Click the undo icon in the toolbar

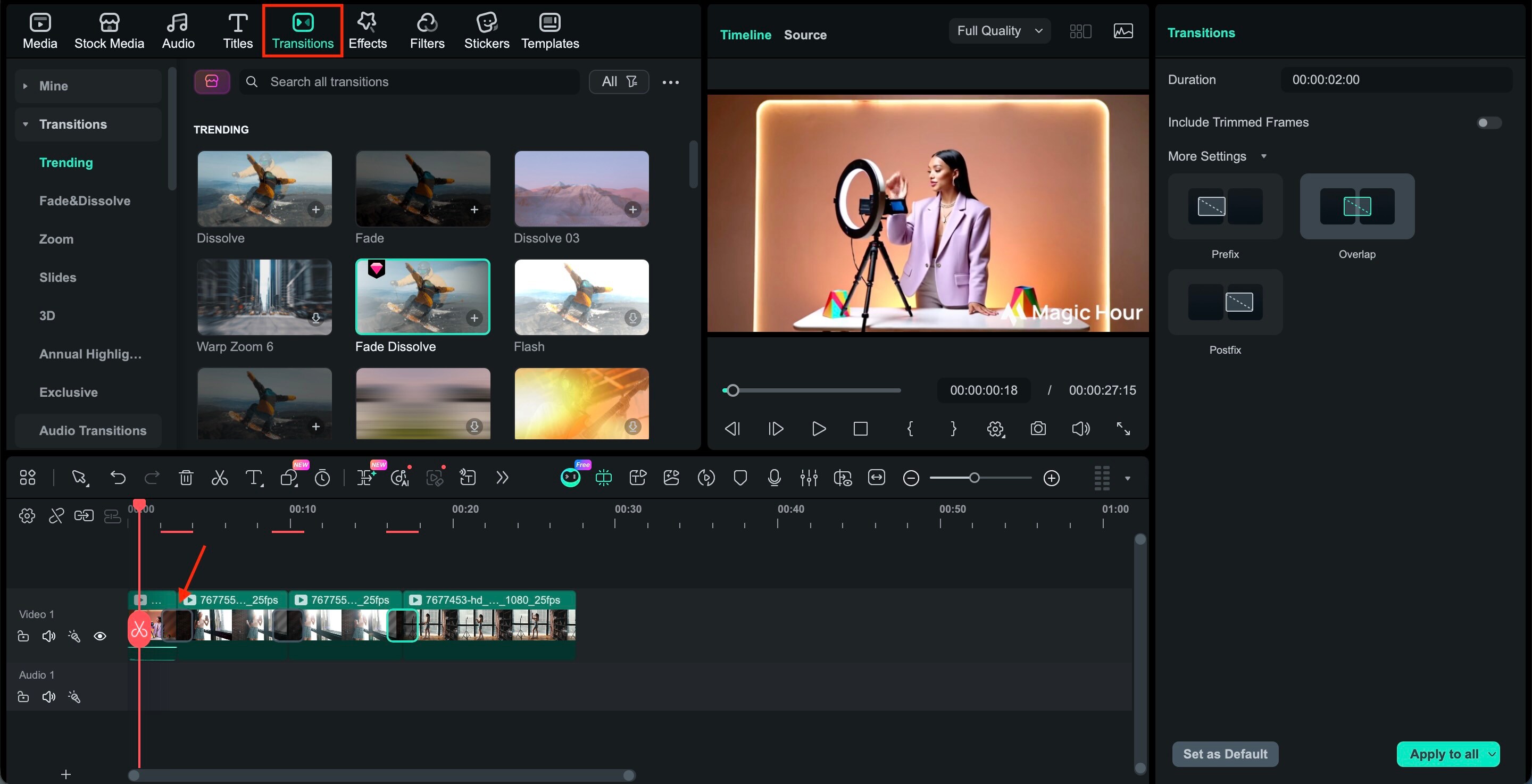(118, 478)
